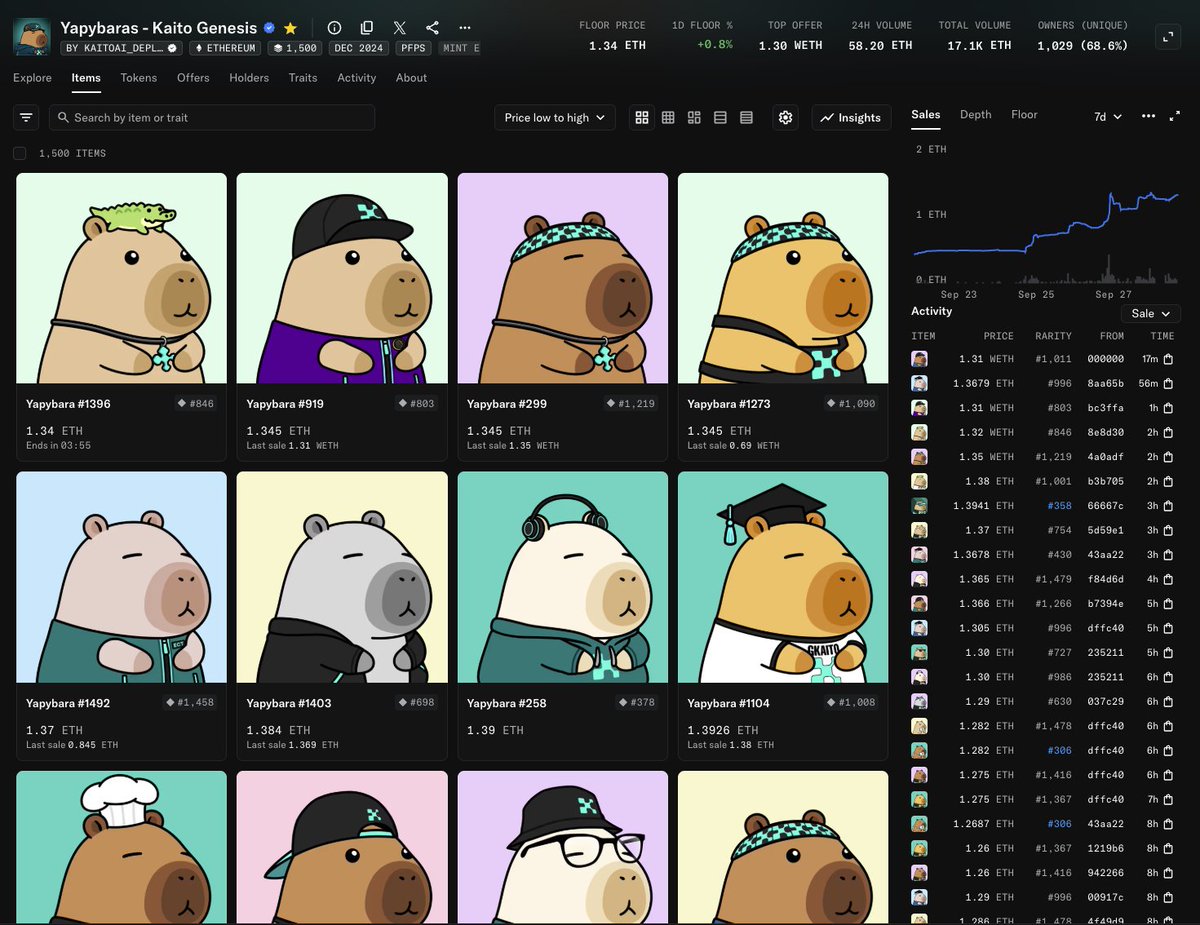Switch to the Explore tab
This screenshot has height=925, width=1200.
point(33,78)
